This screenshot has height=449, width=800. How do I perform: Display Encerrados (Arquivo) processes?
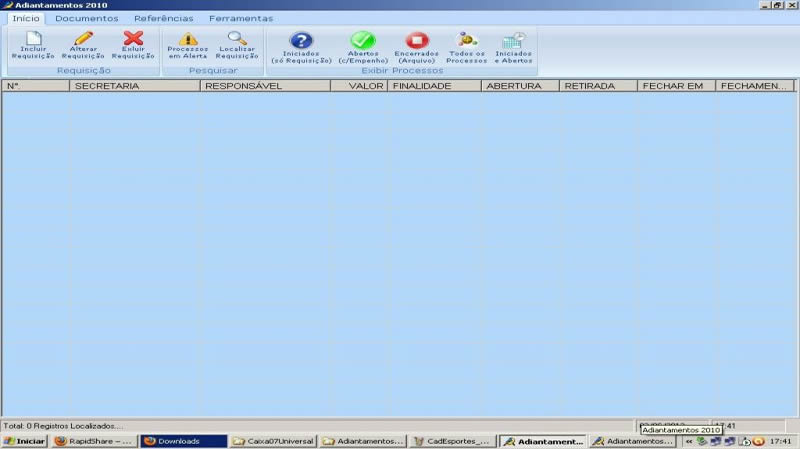point(416,41)
